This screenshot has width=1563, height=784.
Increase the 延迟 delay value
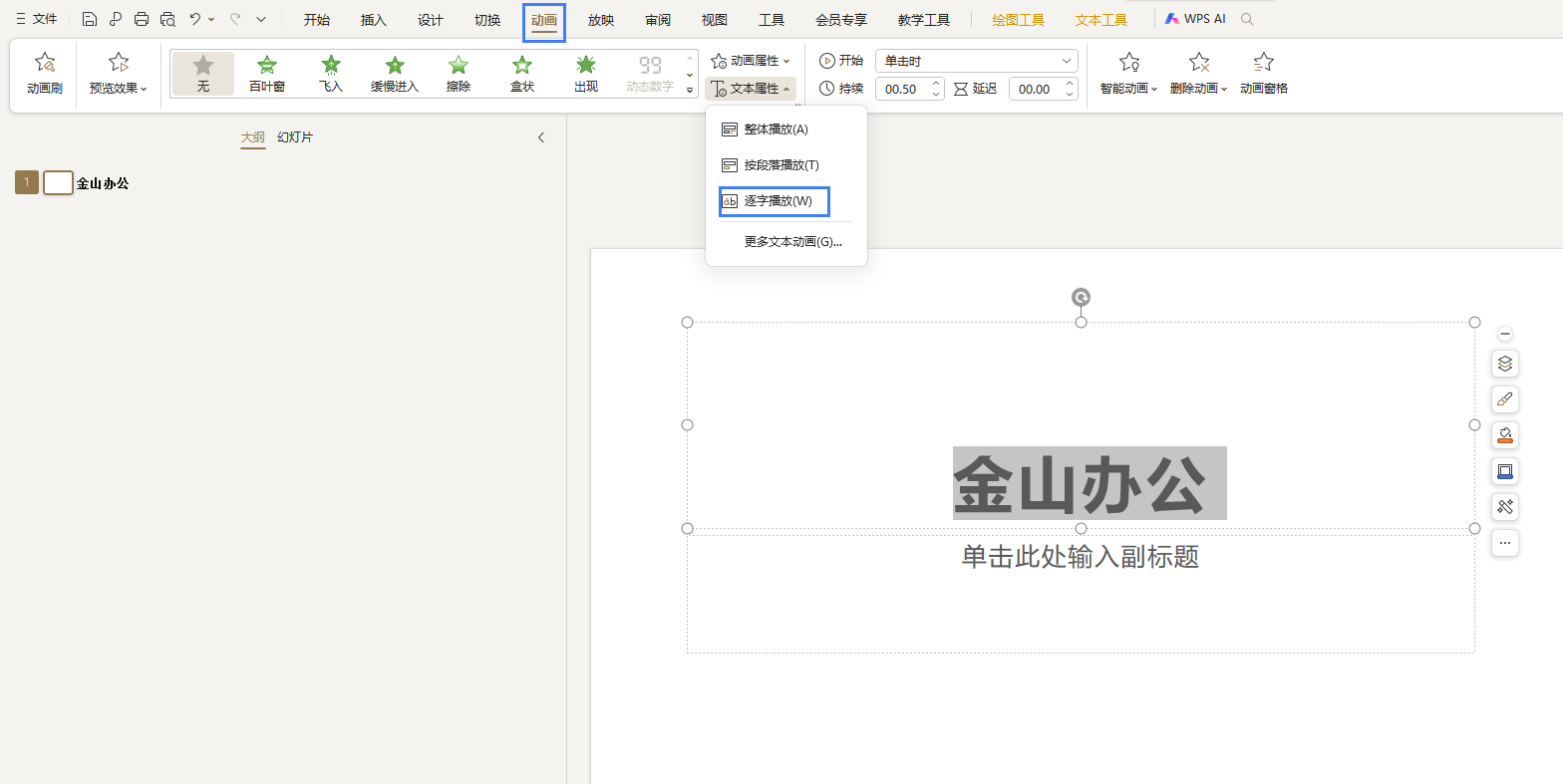[x=1071, y=84]
